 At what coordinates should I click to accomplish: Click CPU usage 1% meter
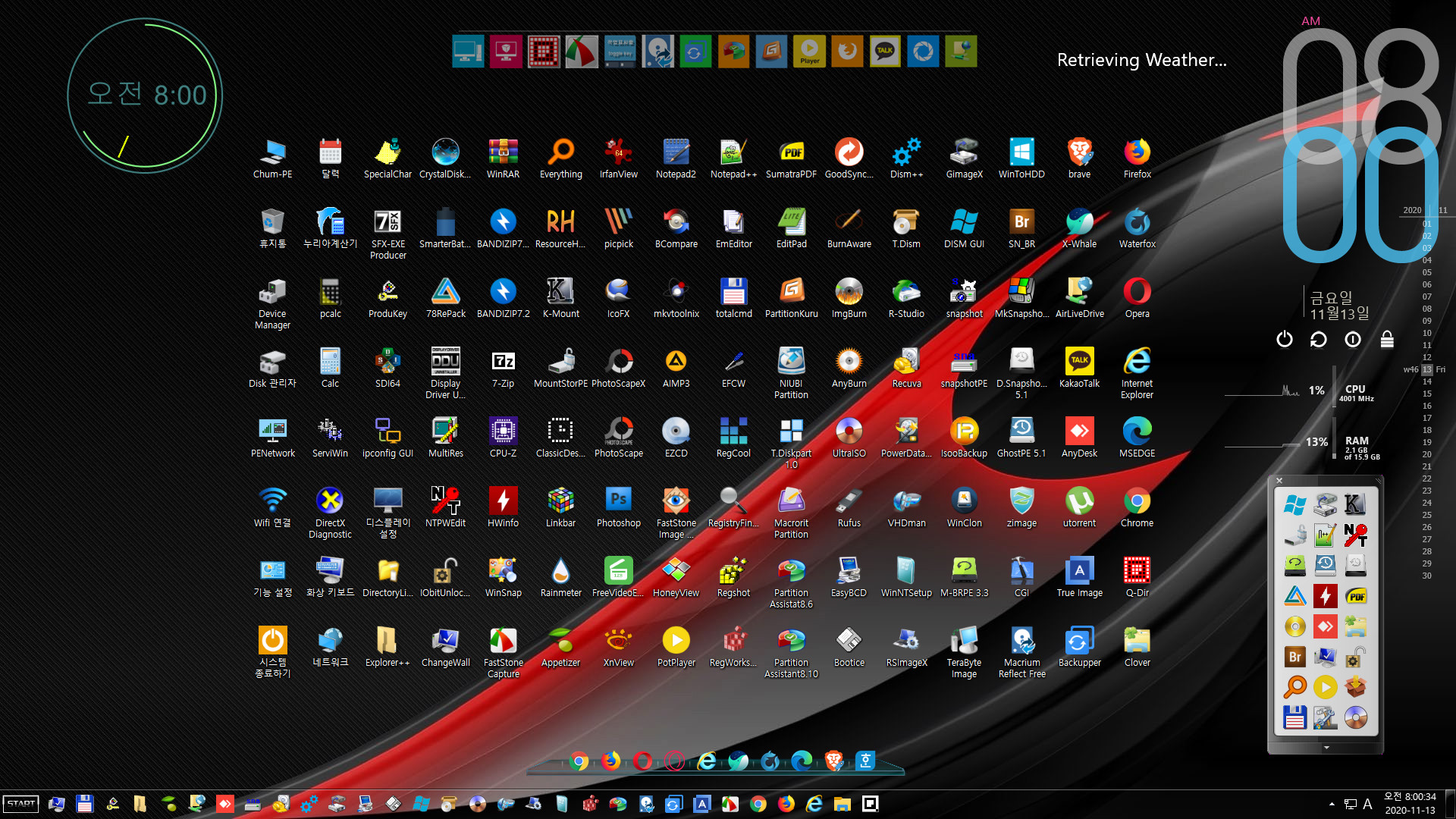[x=1316, y=391]
